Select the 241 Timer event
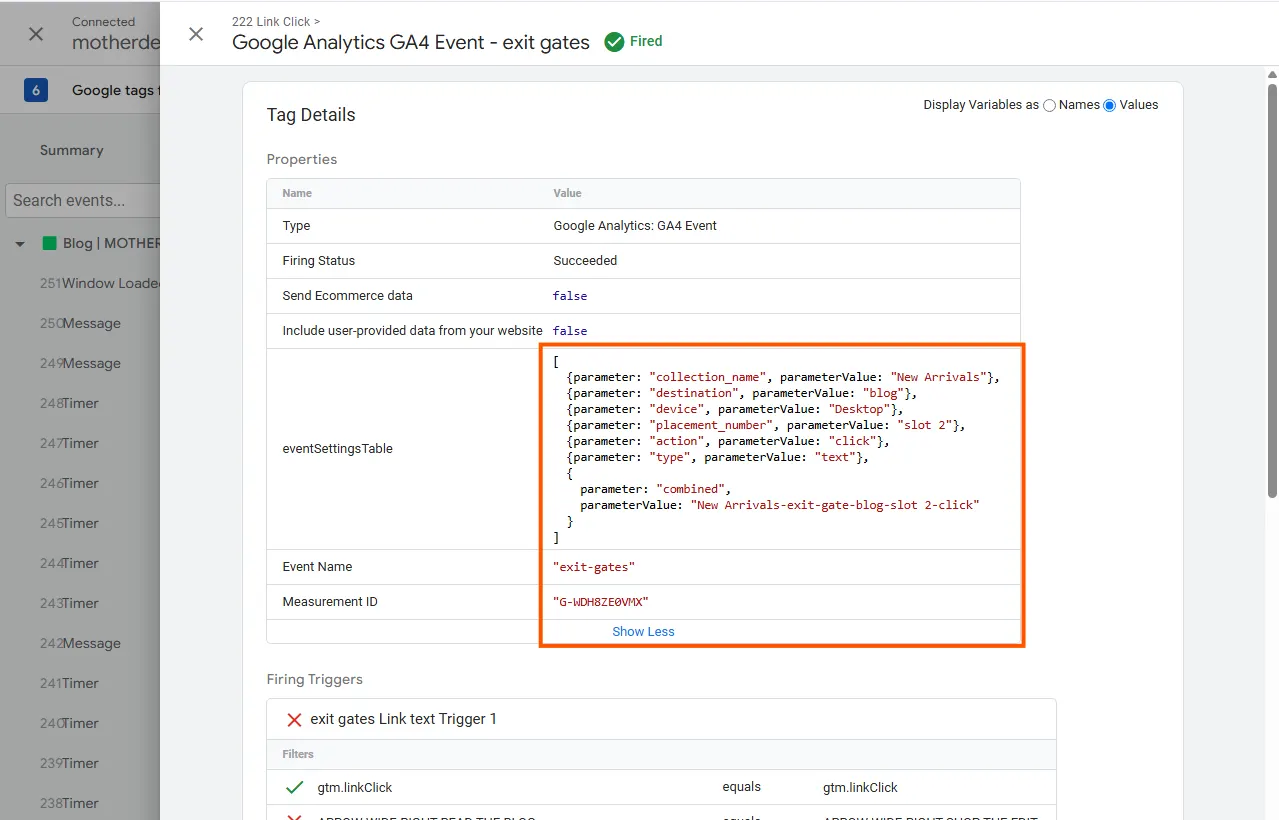This screenshot has width=1279, height=820. [69, 683]
